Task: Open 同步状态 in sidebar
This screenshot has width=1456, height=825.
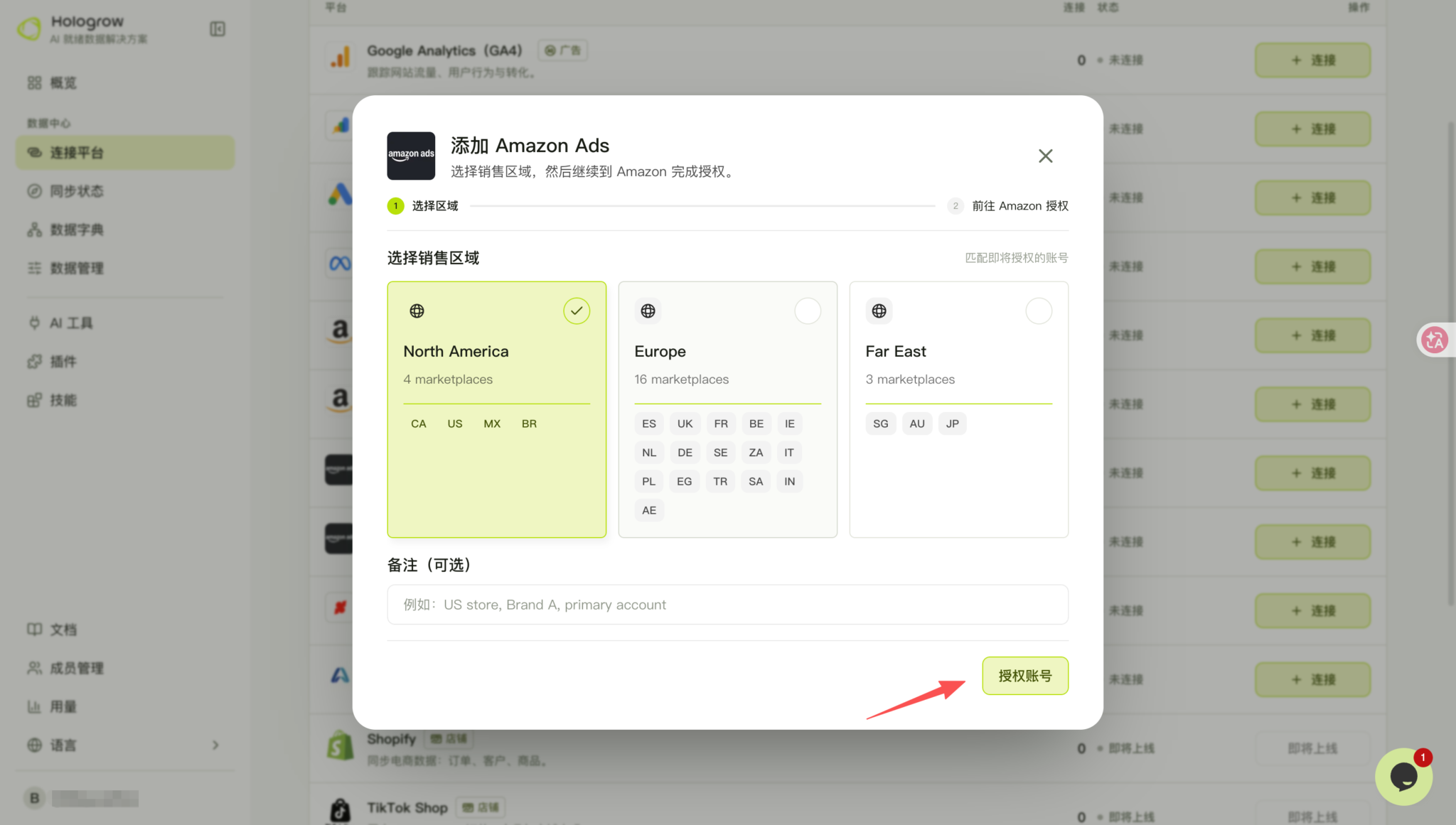Action: pyautogui.click(x=124, y=191)
